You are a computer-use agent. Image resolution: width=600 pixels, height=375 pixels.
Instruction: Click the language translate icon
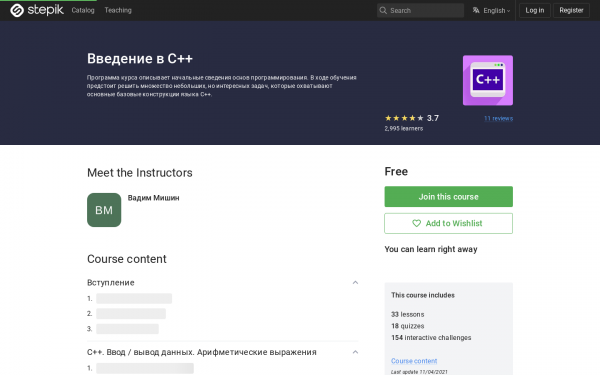click(476, 10)
